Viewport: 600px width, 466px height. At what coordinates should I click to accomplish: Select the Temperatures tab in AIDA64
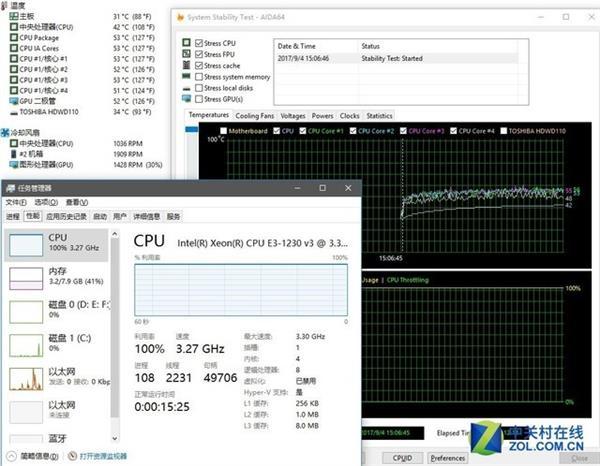(209, 115)
